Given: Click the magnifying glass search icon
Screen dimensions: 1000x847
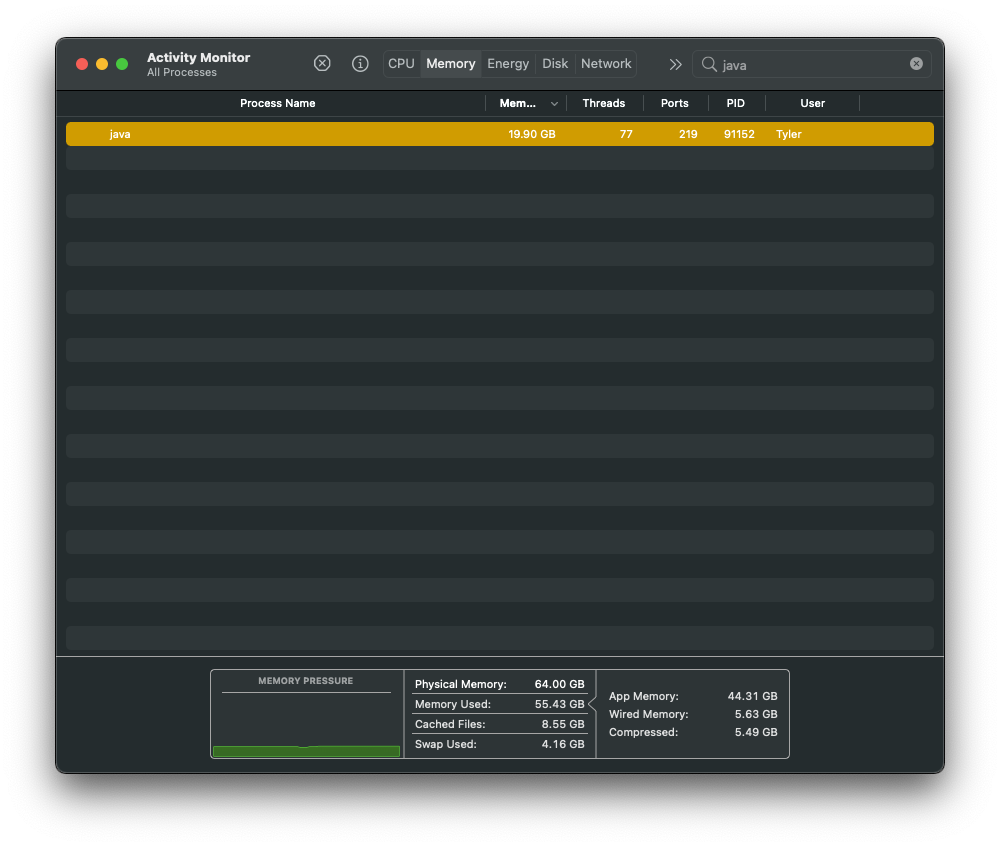Looking at the screenshot, I should [709, 64].
